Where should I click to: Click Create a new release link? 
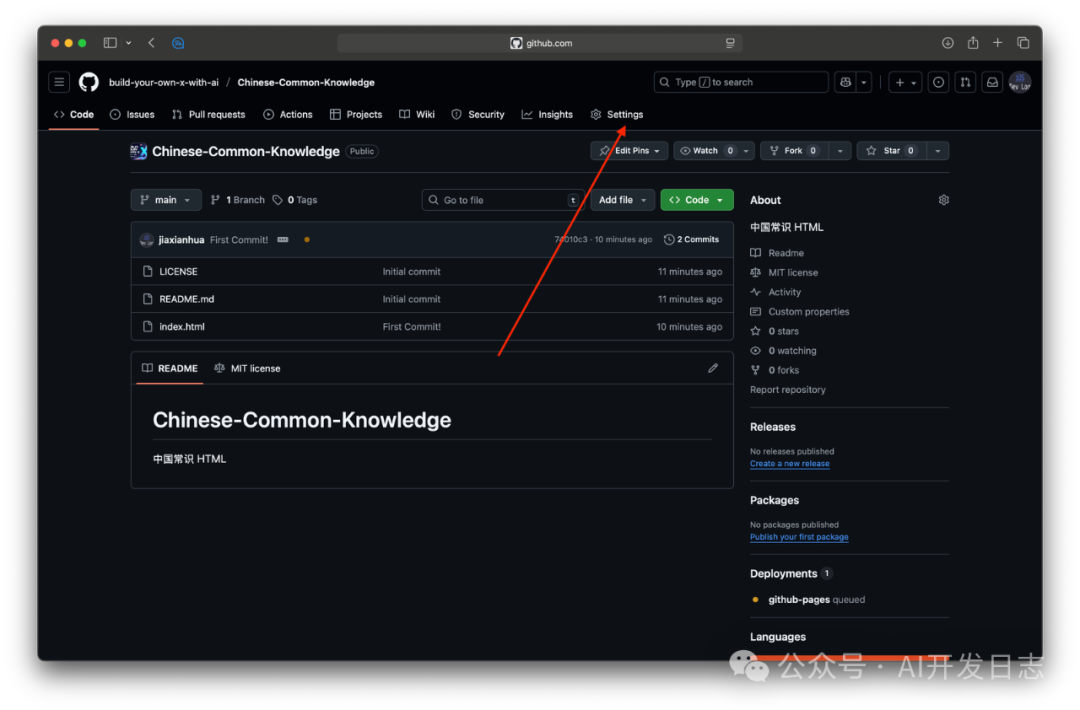click(789, 463)
